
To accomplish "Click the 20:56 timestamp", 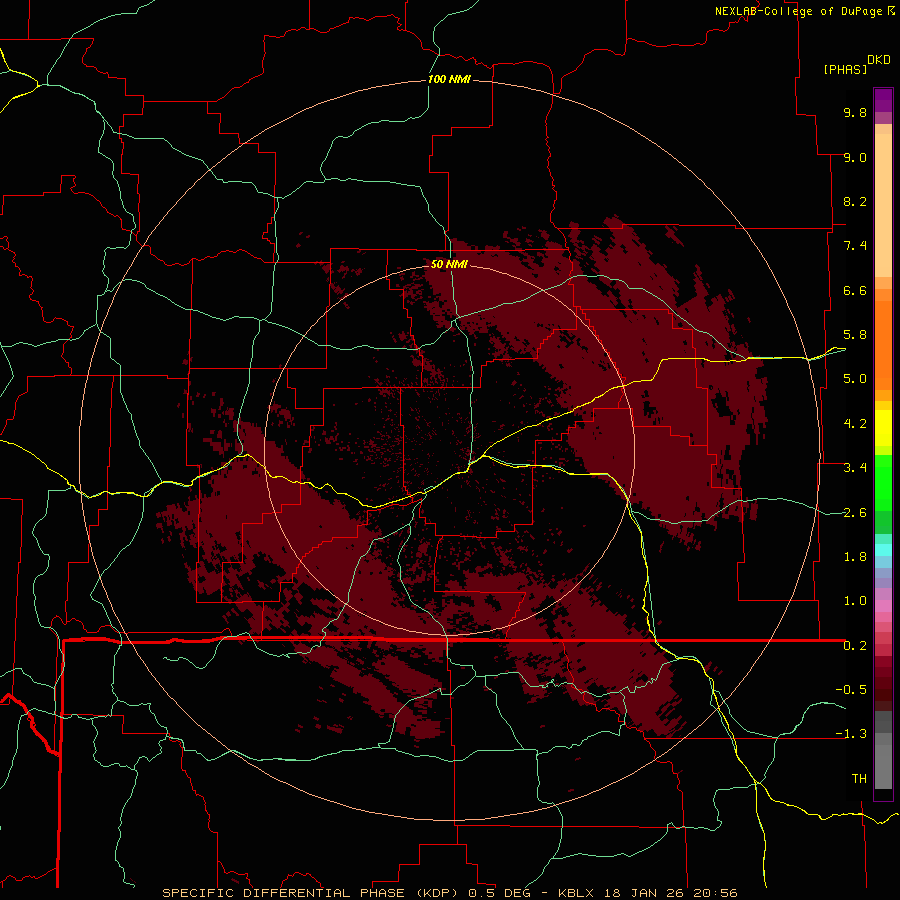I will tap(716, 893).
